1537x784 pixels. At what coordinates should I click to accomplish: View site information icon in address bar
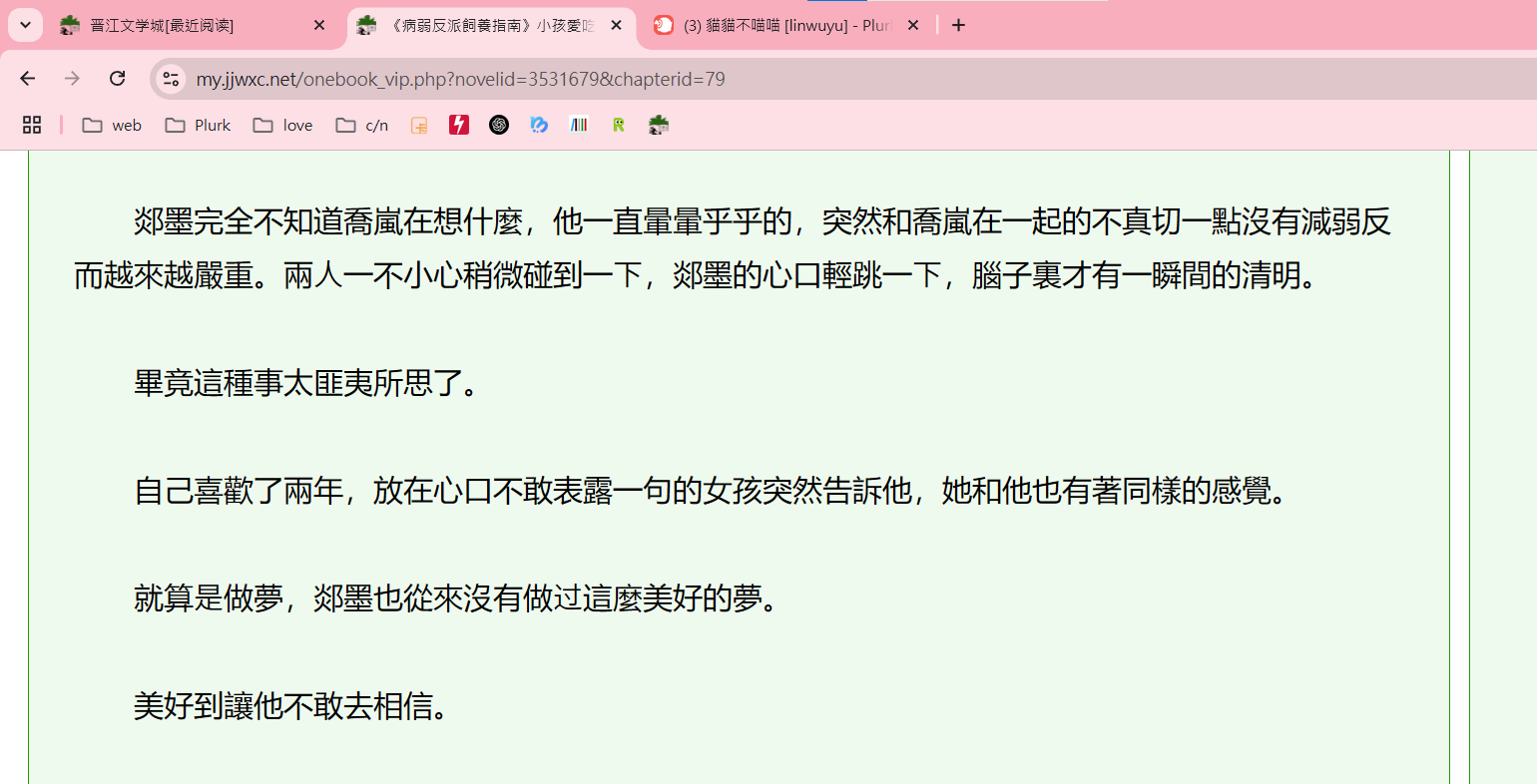tap(171, 79)
